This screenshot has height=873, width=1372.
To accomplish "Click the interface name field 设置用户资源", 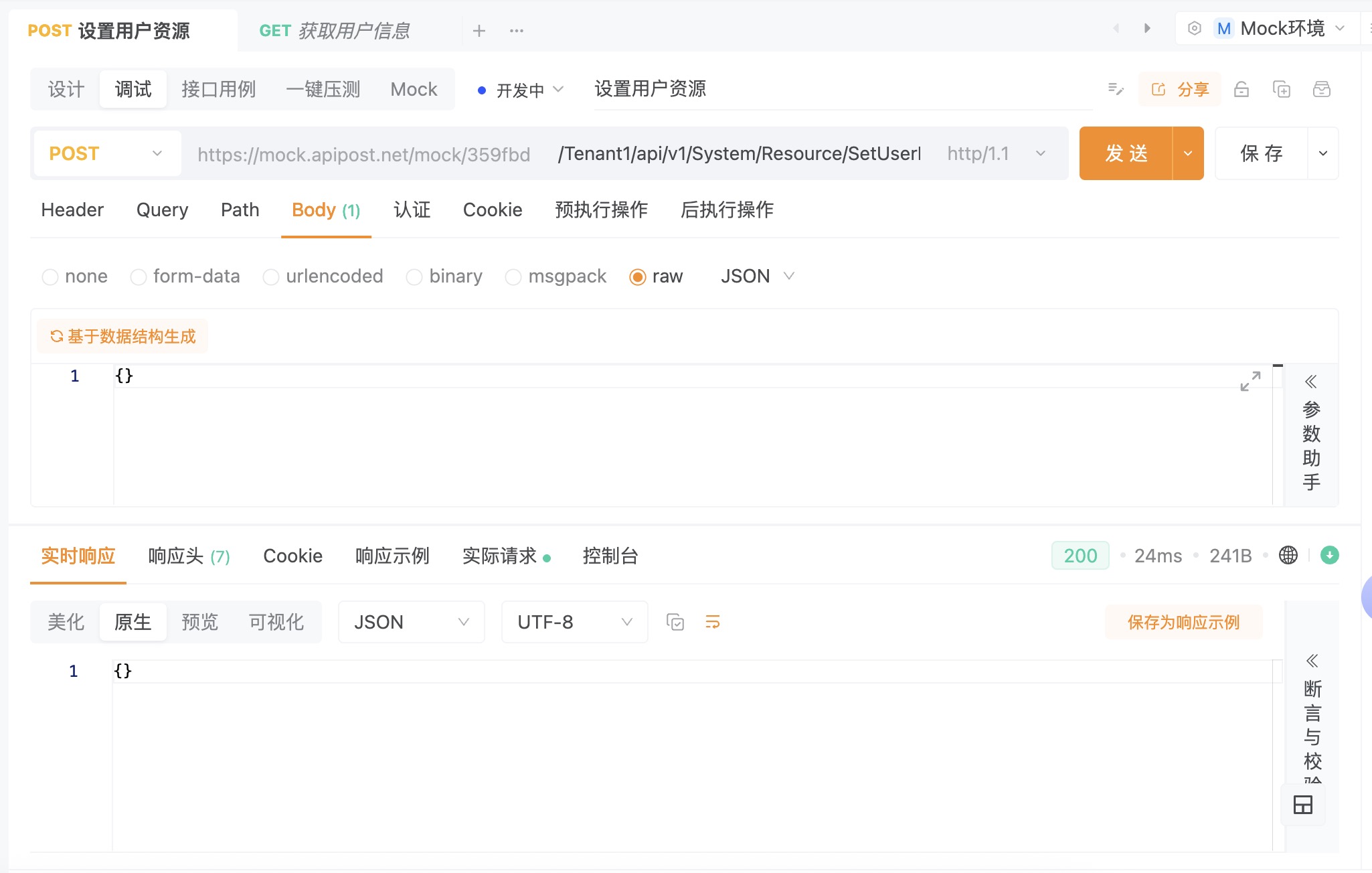I will (x=843, y=89).
